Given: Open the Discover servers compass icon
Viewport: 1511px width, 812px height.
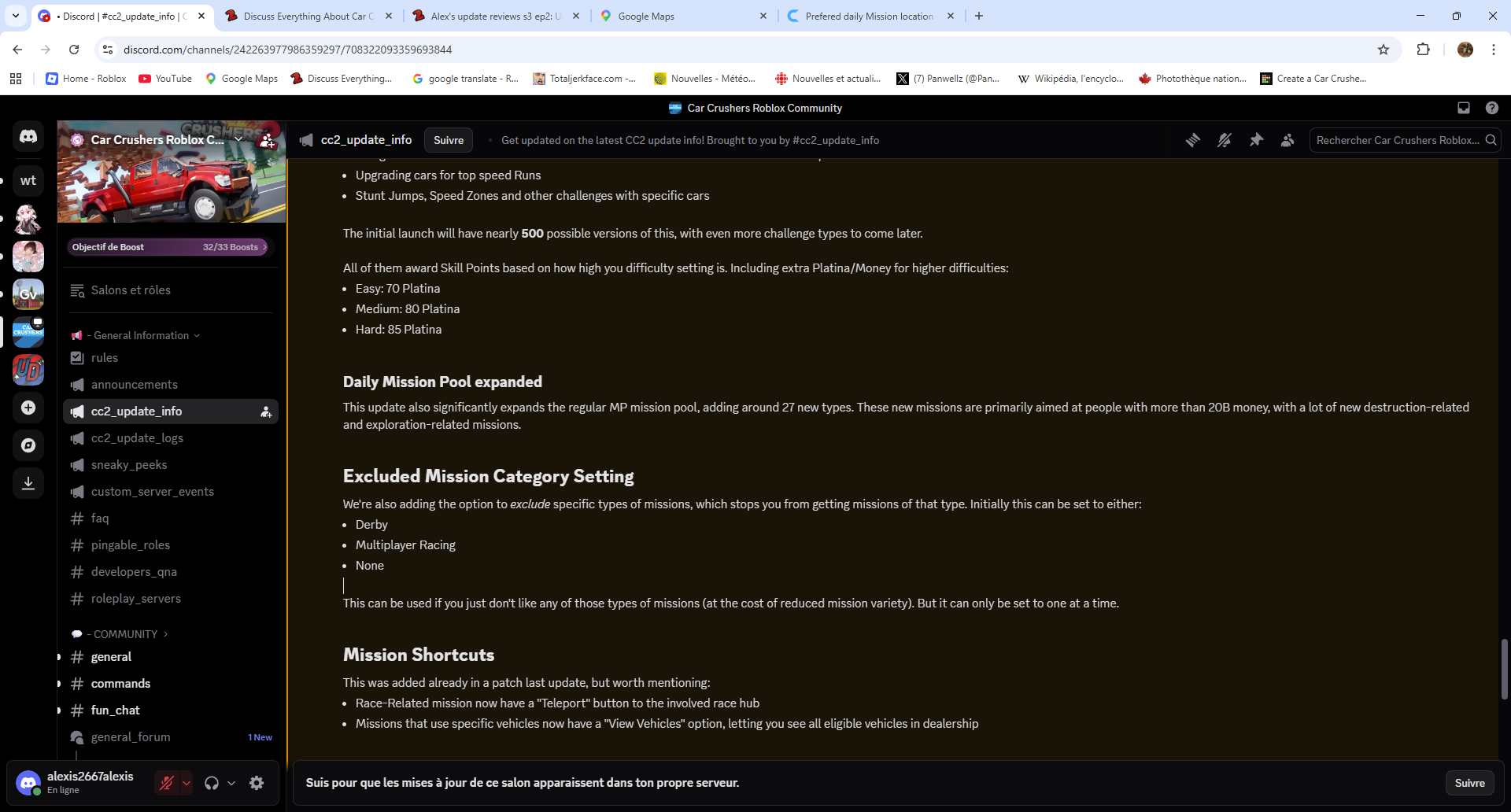Looking at the screenshot, I should [x=28, y=445].
